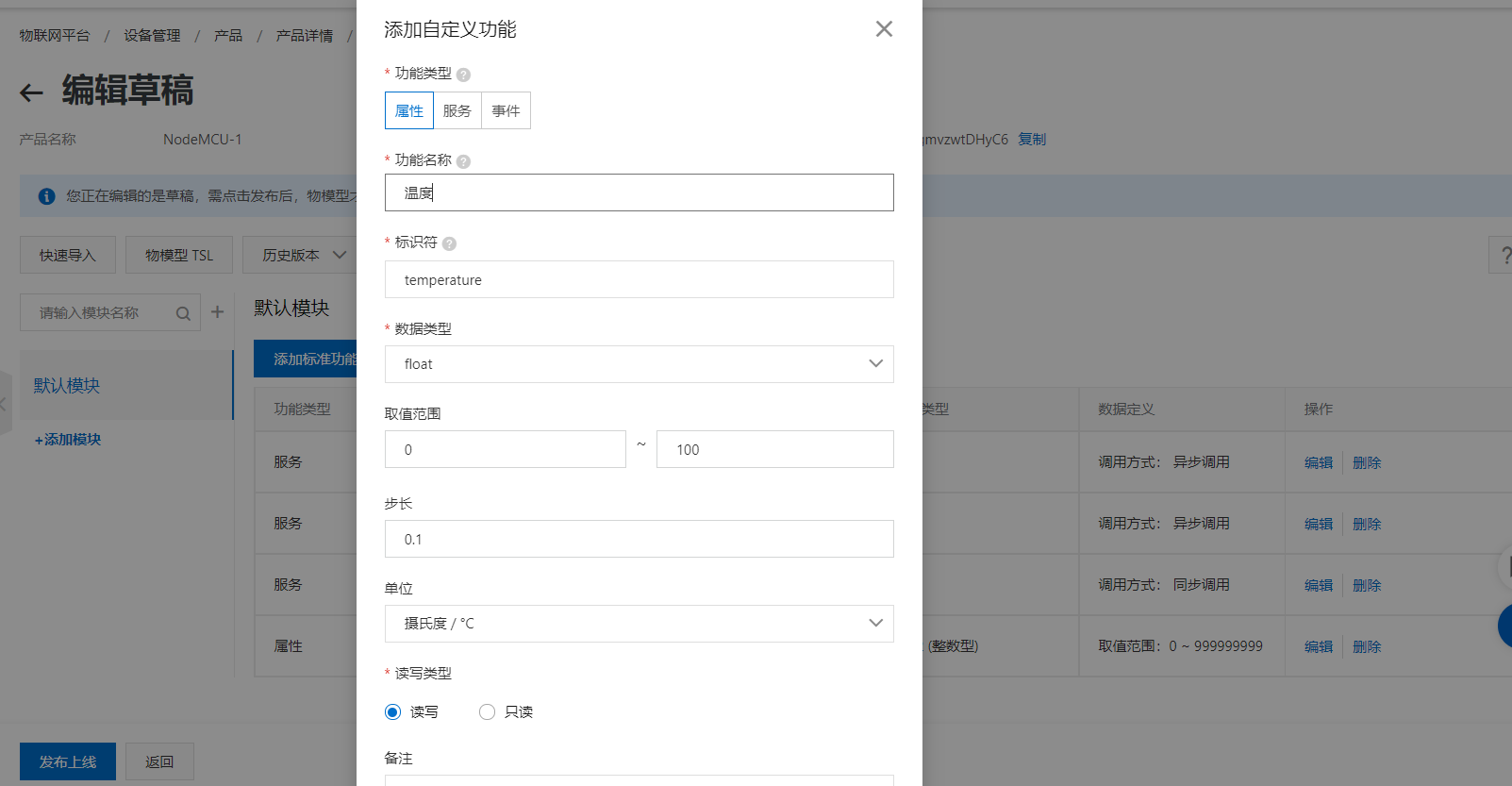Focus the 功能名称 input containing 温度
The image size is (1512, 786).
(x=640, y=192)
